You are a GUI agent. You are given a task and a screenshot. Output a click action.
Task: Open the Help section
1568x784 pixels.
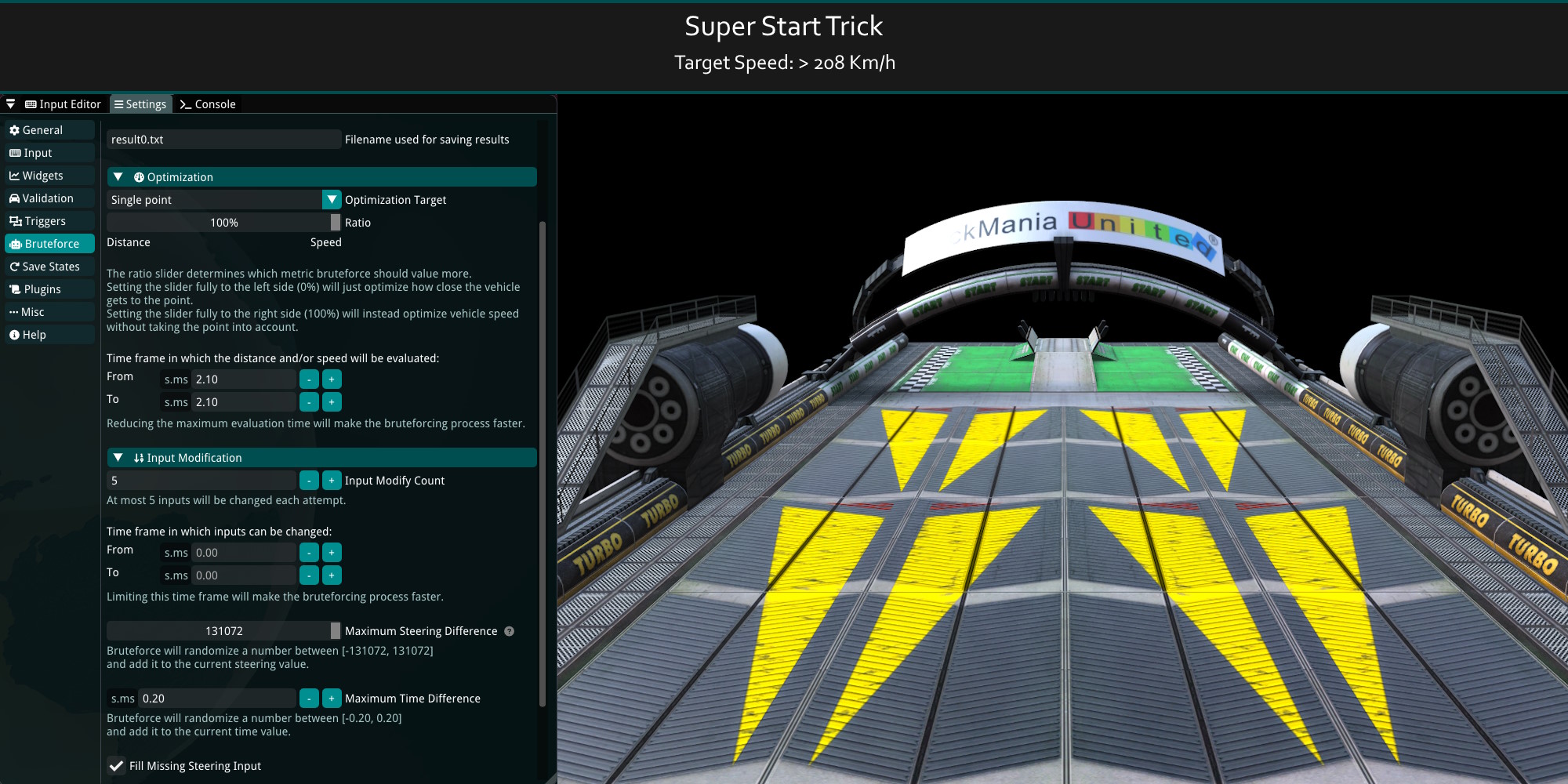pos(50,335)
